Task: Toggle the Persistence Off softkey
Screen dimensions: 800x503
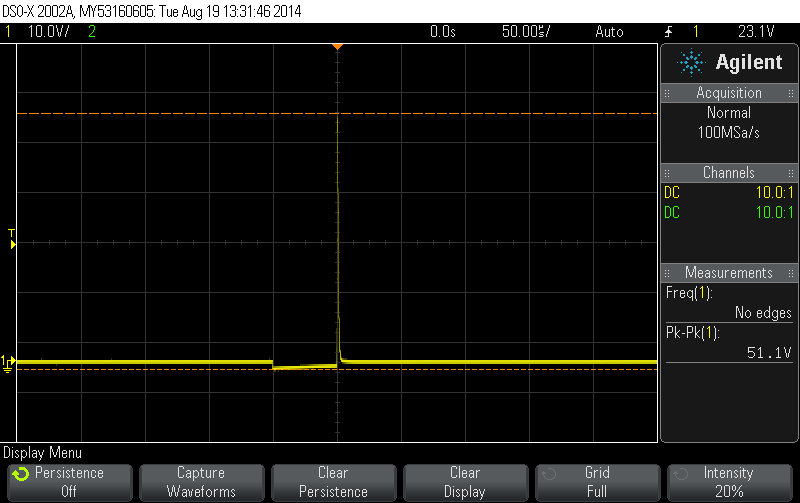Action: point(70,483)
